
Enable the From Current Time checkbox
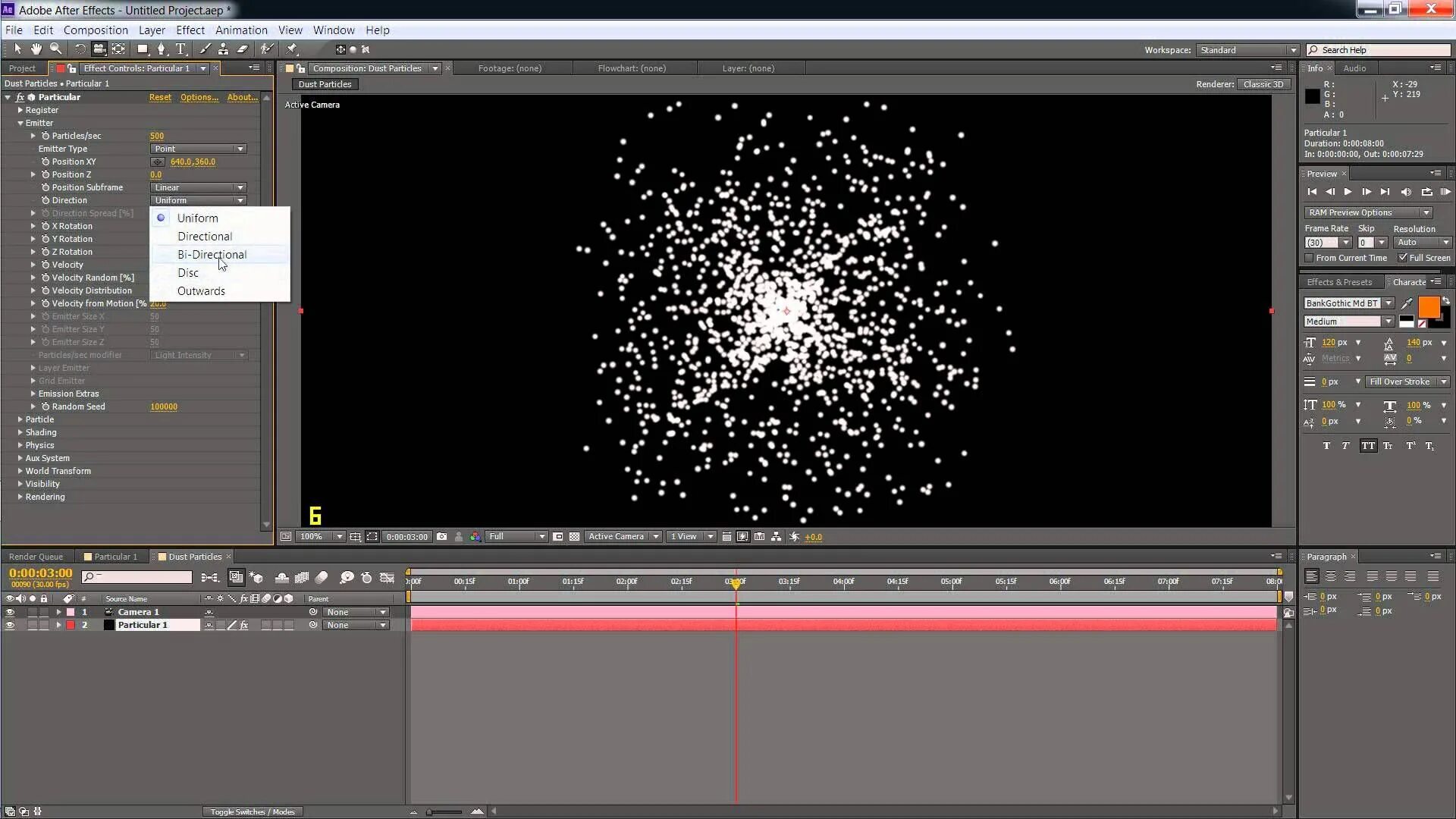tap(1309, 258)
